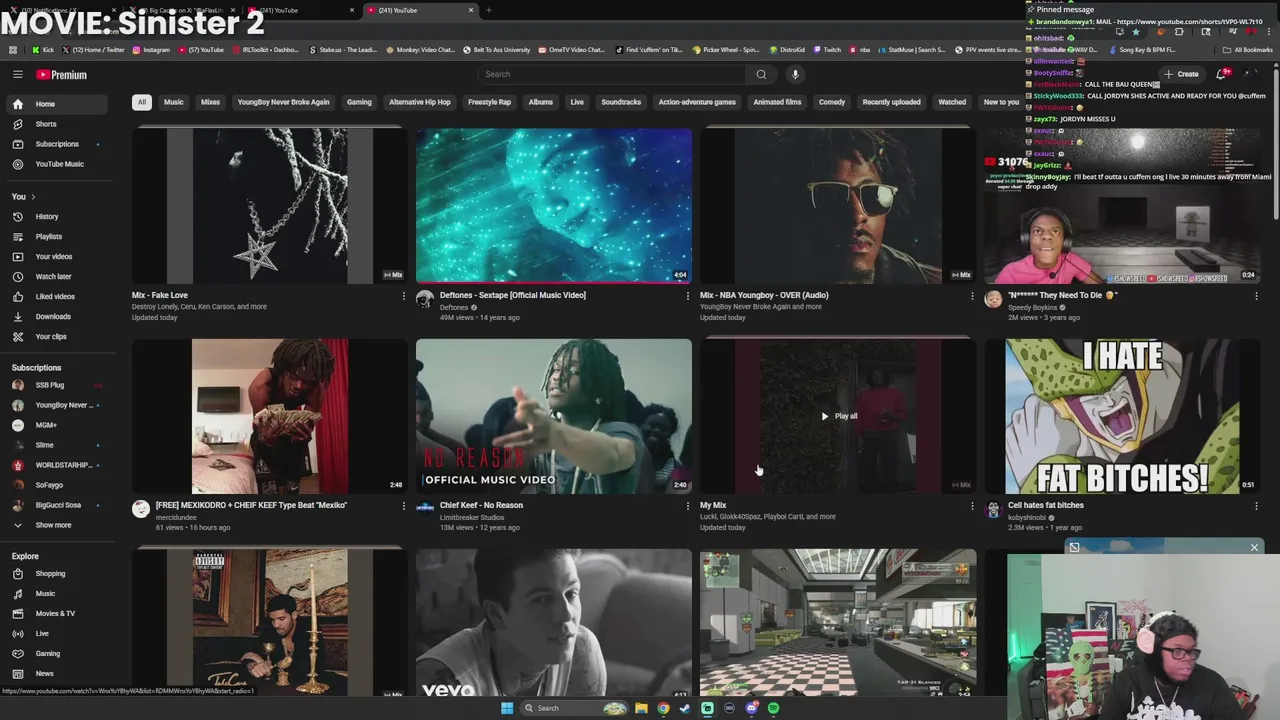Select the Freestyle Rap chip

[x=490, y=102]
